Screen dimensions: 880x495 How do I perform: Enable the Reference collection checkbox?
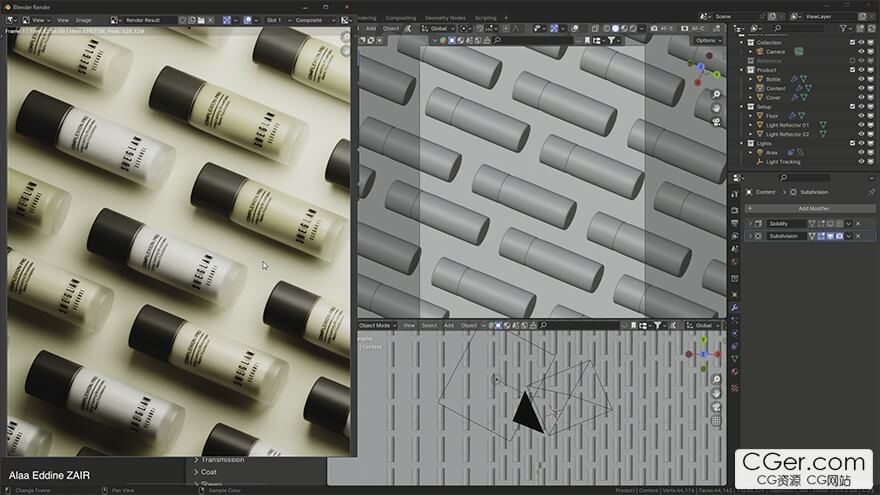pos(852,61)
